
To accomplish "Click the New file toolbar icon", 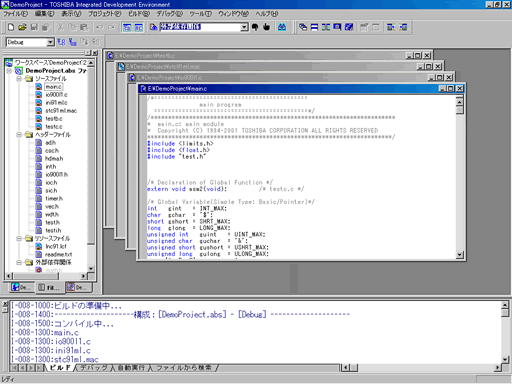I will coord(11,27).
